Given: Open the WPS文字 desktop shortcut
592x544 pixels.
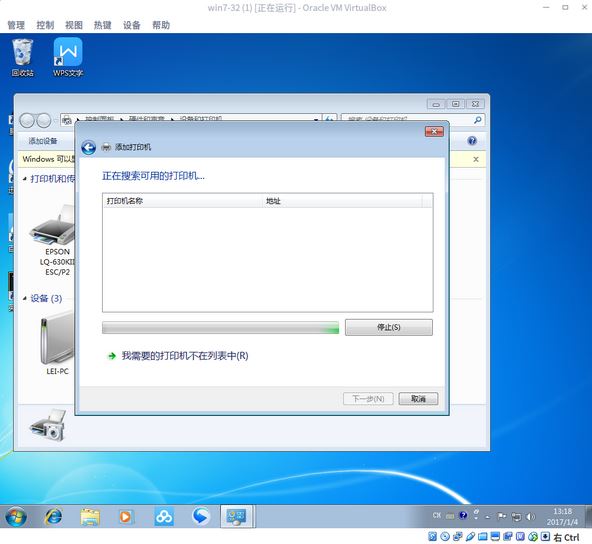Looking at the screenshot, I should point(68,57).
